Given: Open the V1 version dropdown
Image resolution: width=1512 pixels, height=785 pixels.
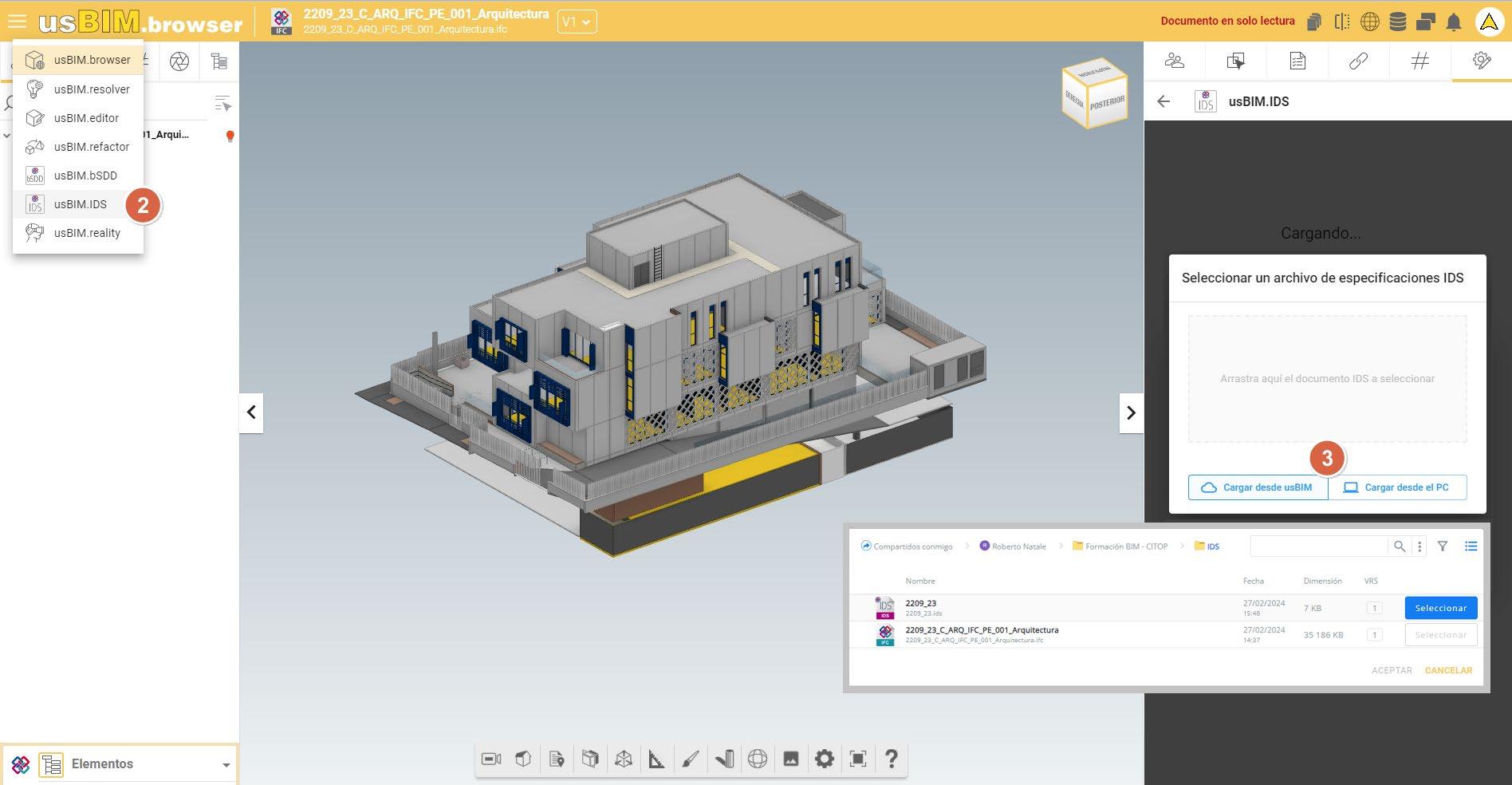Looking at the screenshot, I should click(577, 22).
